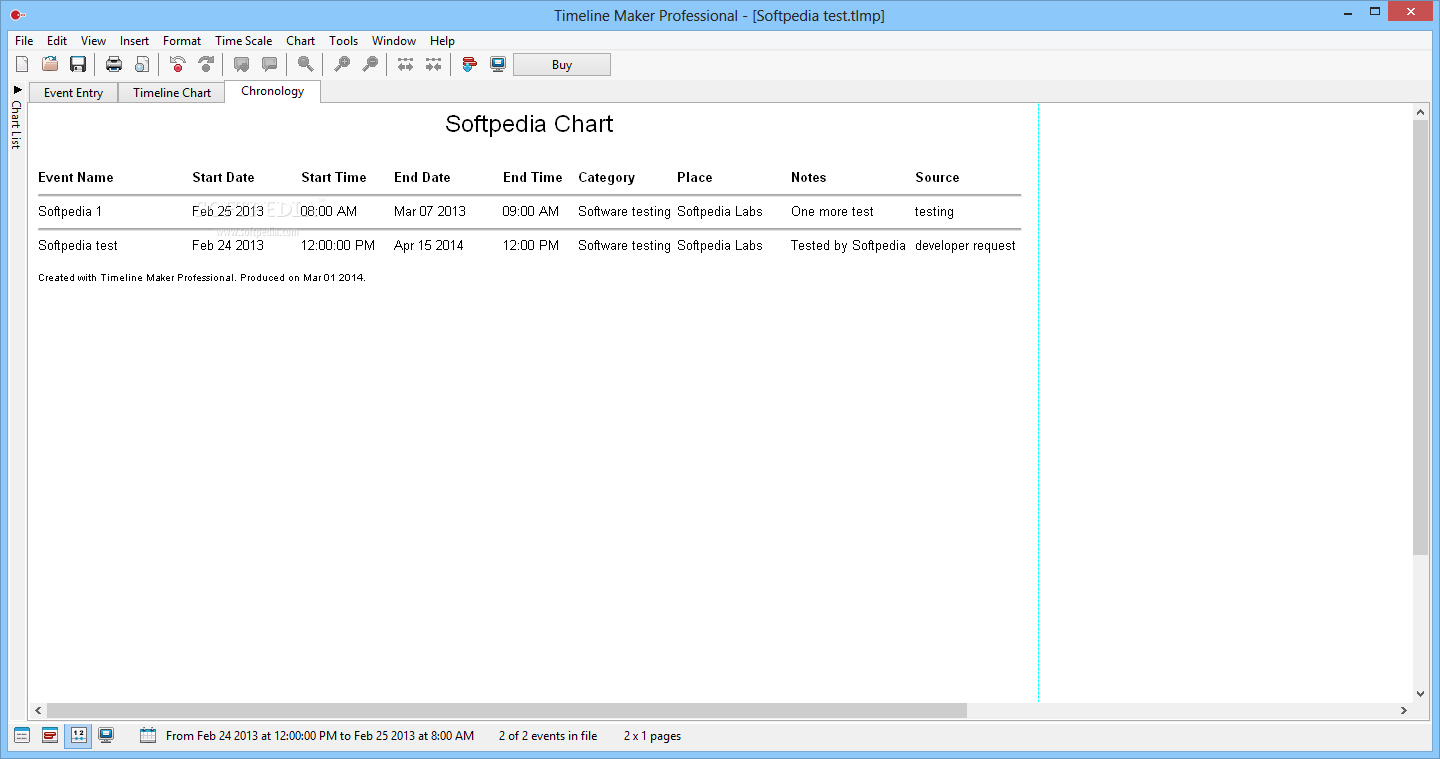Image resolution: width=1440 pixels, height=759 pixels.
Task: Click the app icon in the title bar
Action: pos(16,15)
